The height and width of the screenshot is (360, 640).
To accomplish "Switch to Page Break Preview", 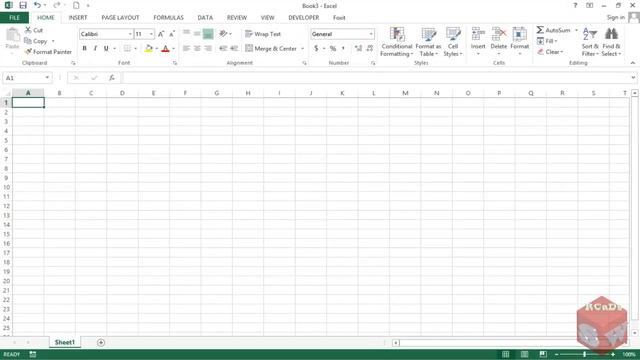I will point(543,354).
